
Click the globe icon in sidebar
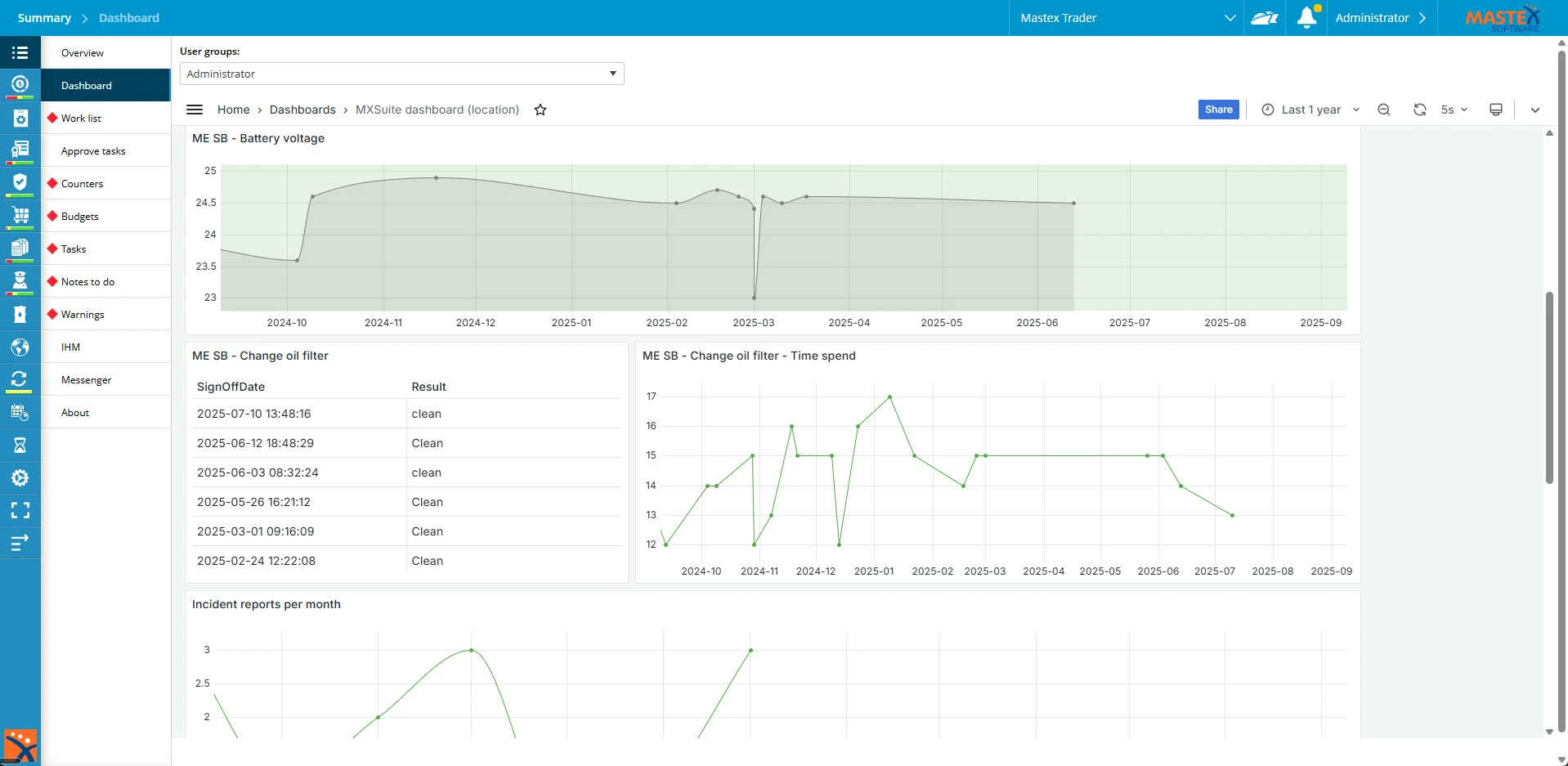point(20,347)
